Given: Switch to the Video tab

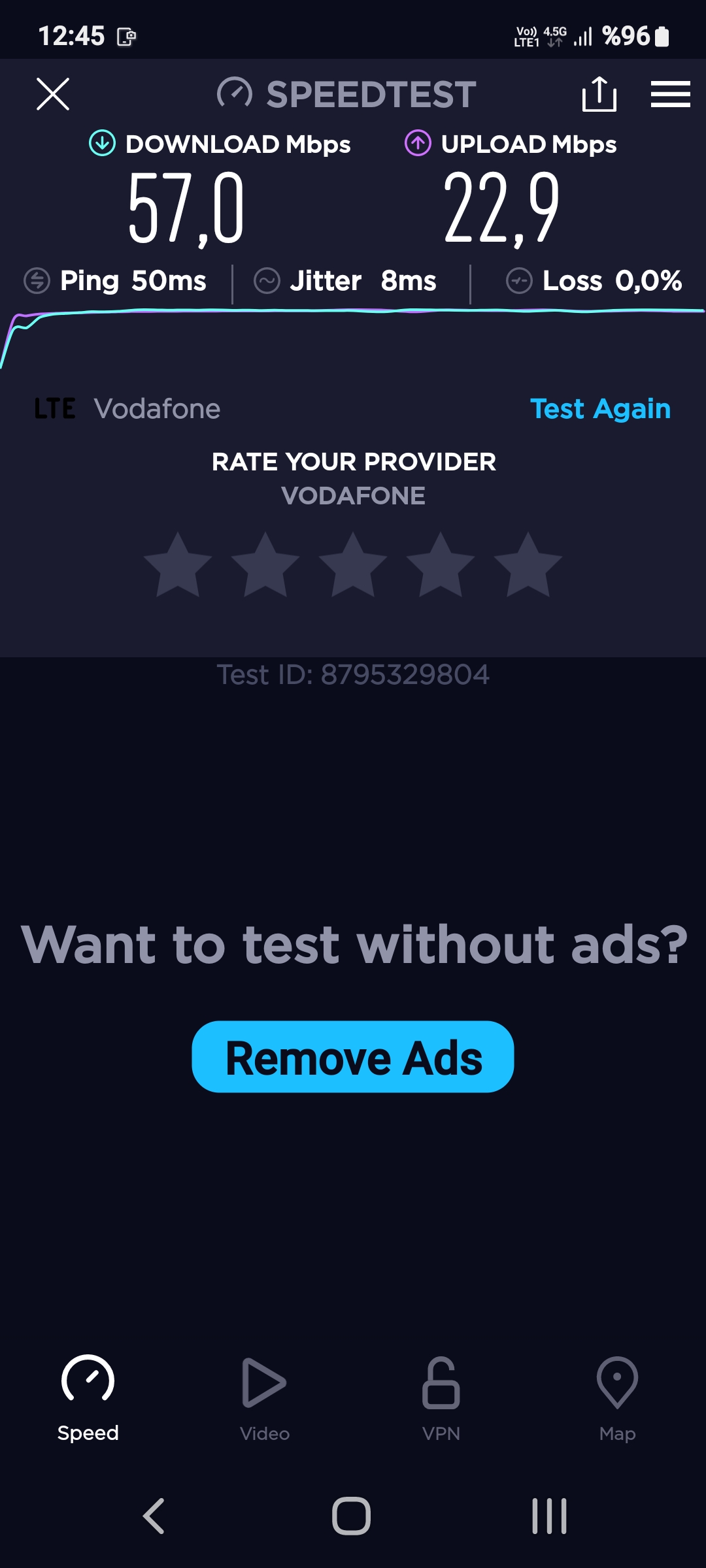Looking at the screenshot, I should click(265, 1398).
